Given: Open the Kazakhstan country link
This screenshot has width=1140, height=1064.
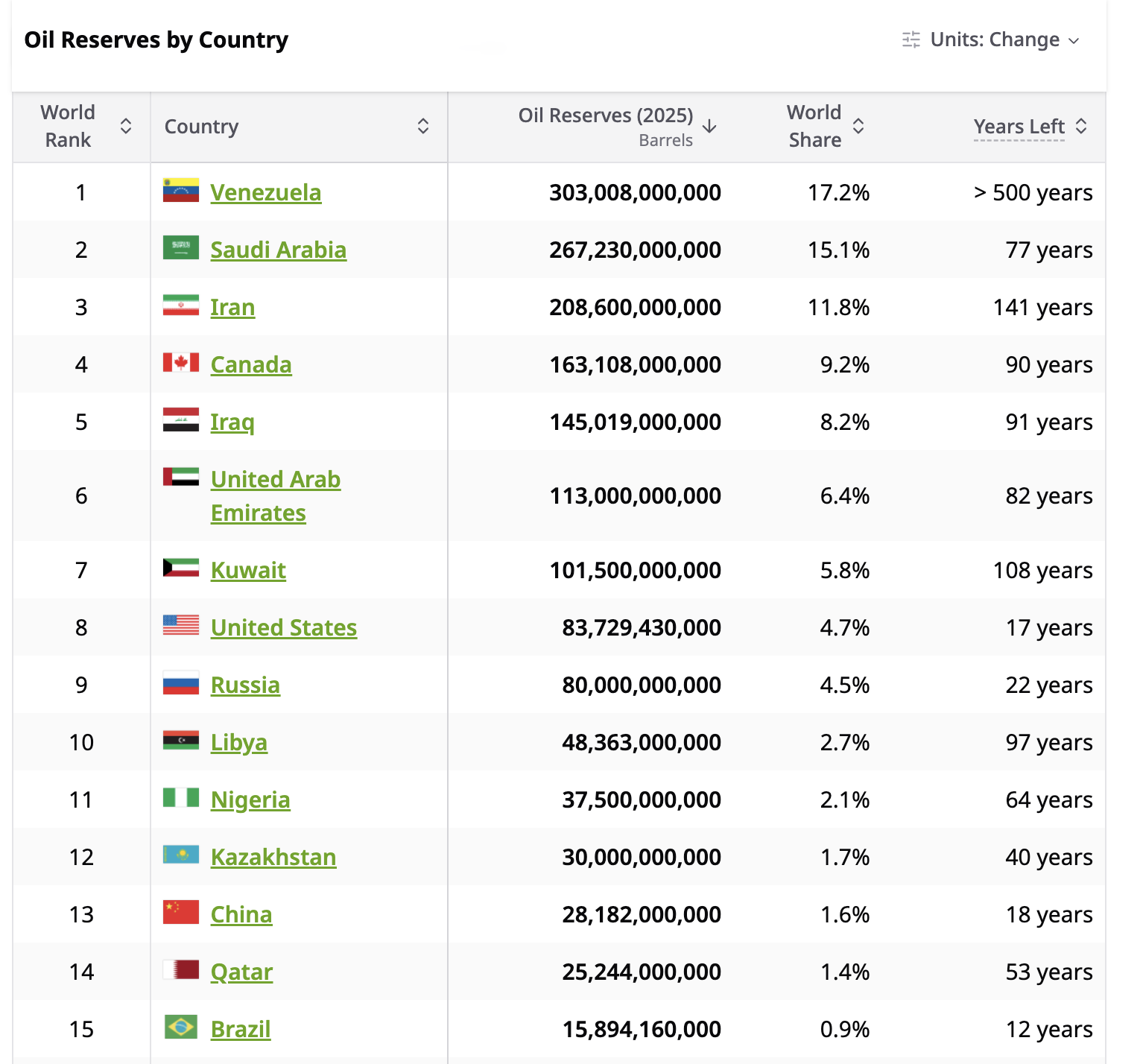Looking at the screenshot, I should [273, 857].
